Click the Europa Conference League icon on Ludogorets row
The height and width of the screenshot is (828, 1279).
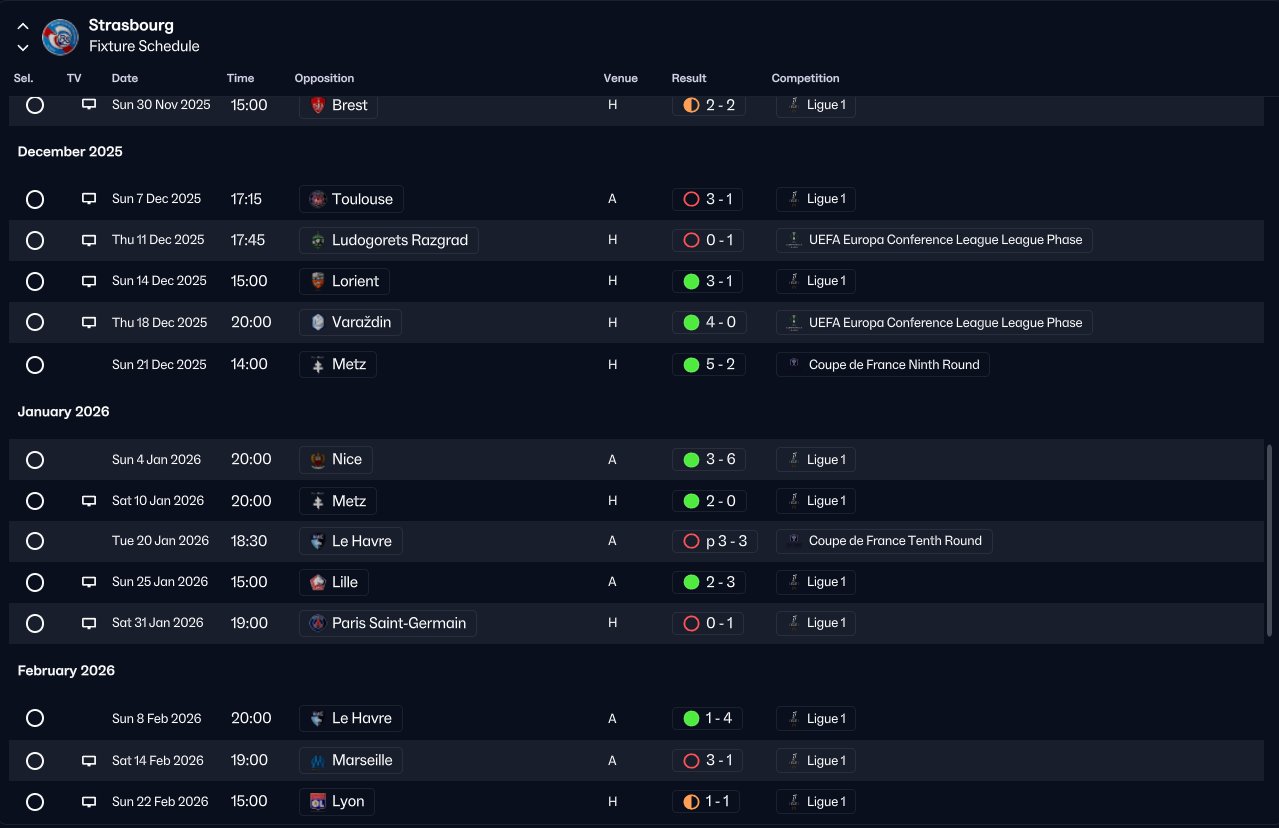793,240
